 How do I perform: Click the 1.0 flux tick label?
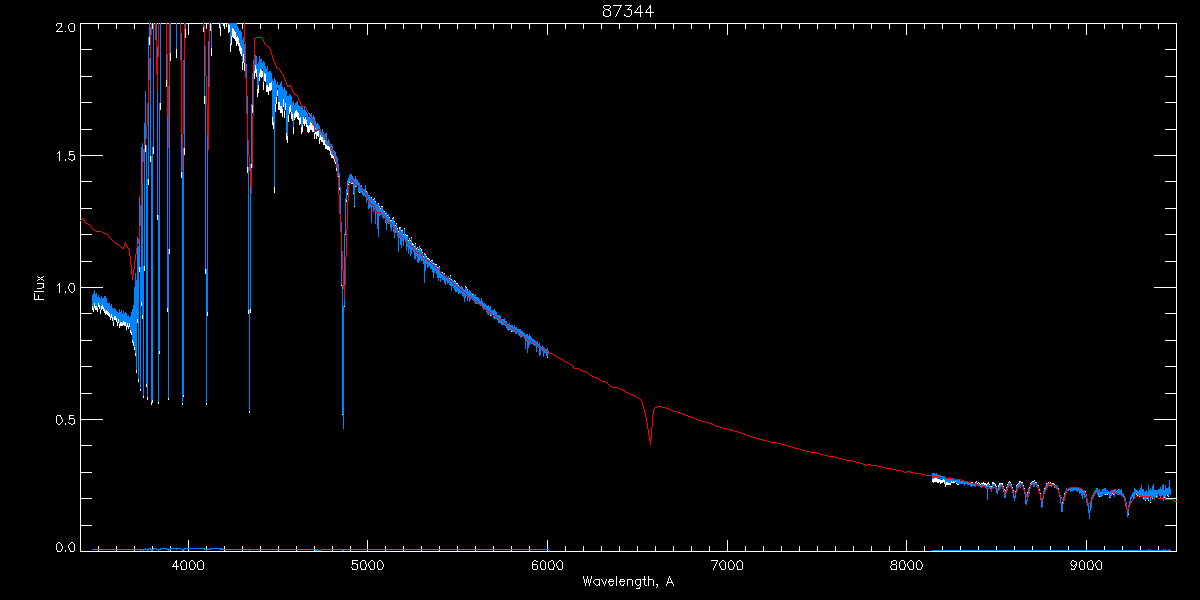click(65, 289)
